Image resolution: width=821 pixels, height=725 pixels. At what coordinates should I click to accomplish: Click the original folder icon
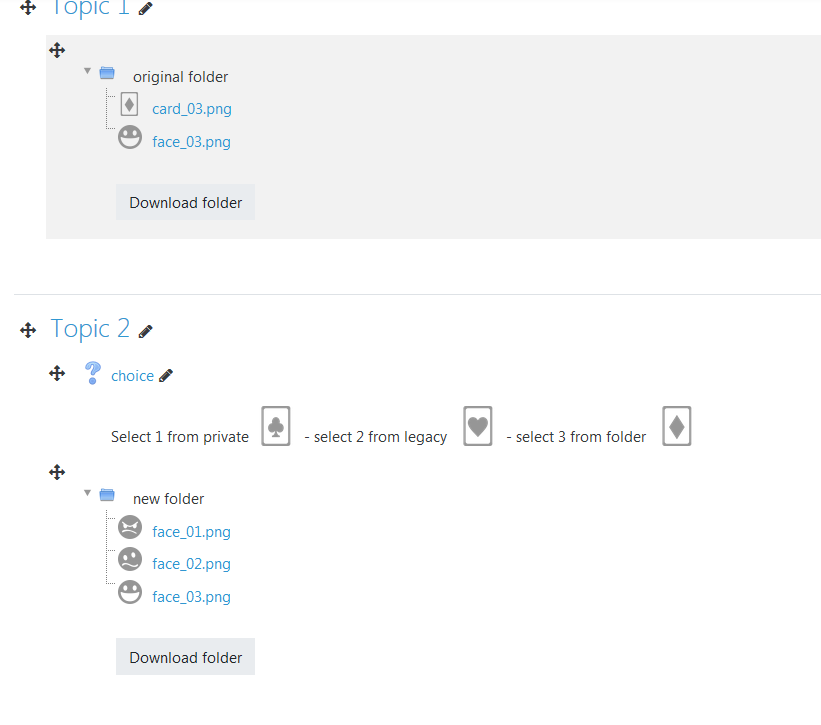click(x=107, y=73)
